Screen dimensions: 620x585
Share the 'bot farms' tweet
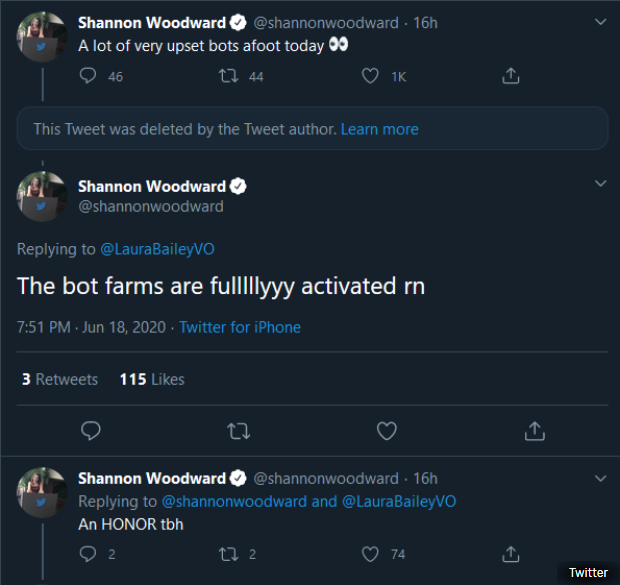(535, 431)
